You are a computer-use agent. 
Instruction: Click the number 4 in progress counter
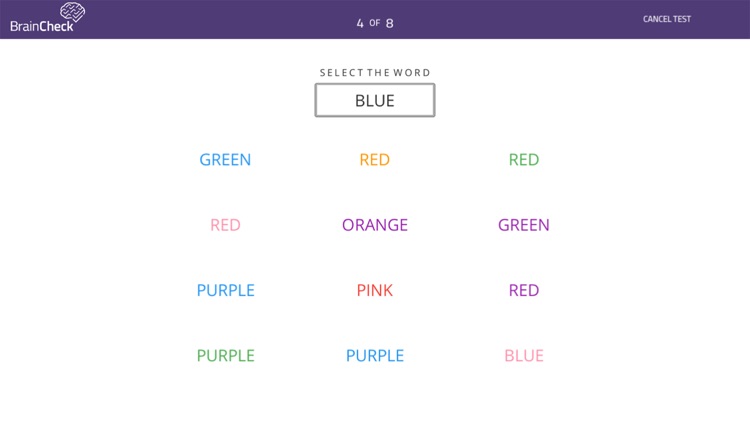(360, 23)
